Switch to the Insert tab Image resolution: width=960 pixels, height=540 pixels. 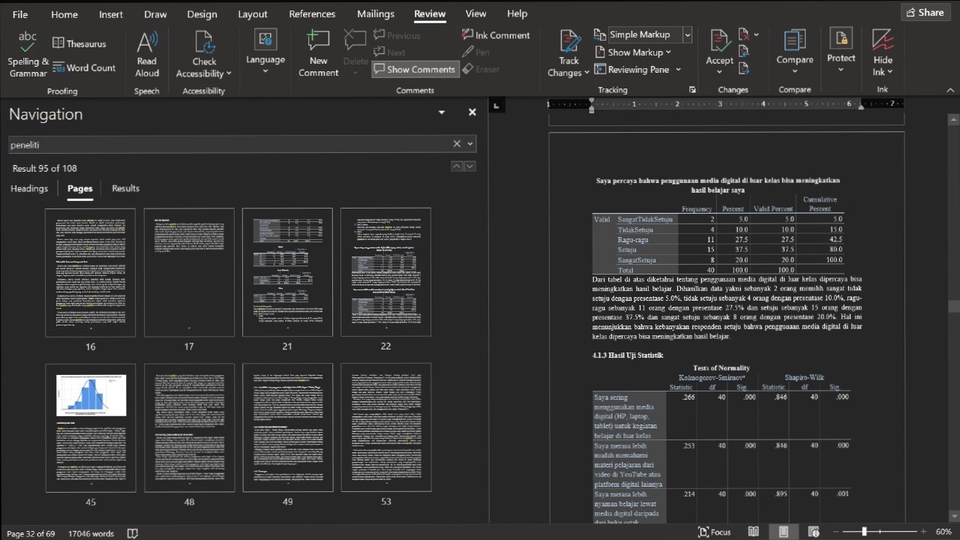pyautogui.click(x=111, y=13)
